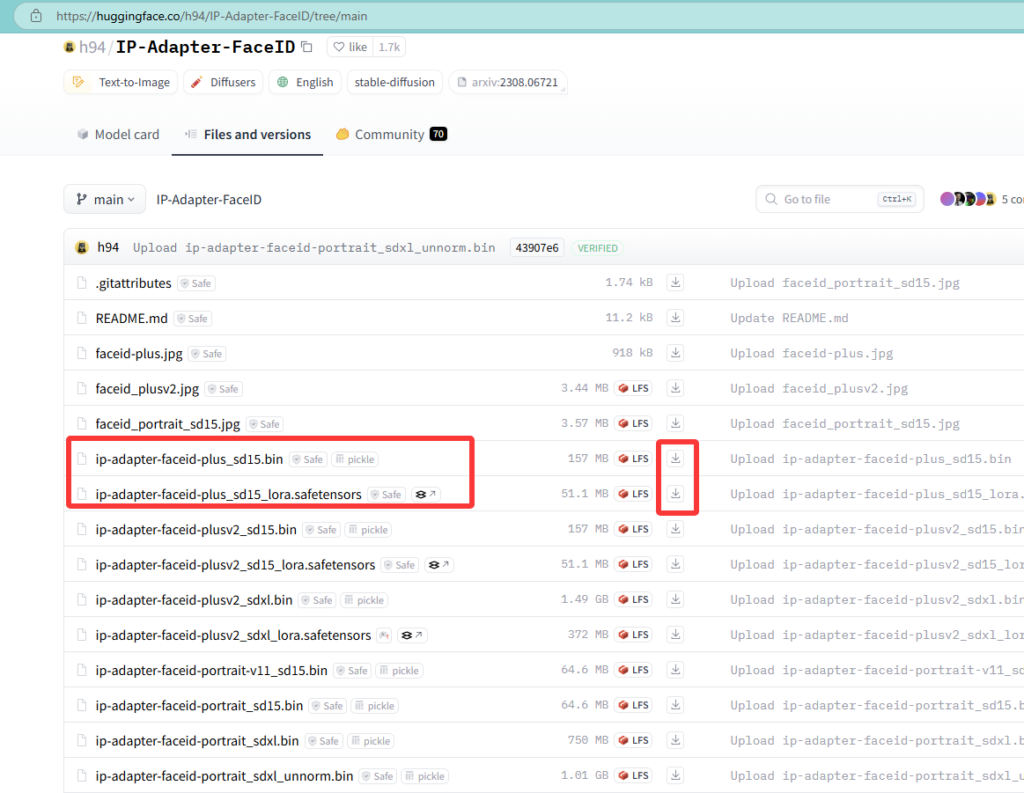Open ip-adapter-faceid-portrait_sdxl_unnorm.bin file page
Screen dimensions: 1024x793
[x=224, y=776]
